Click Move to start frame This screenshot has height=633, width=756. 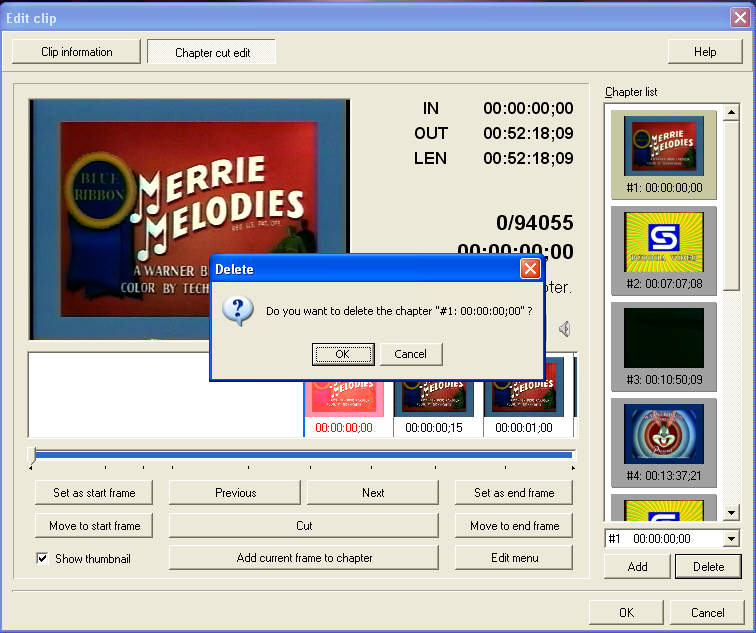[94, 525]
